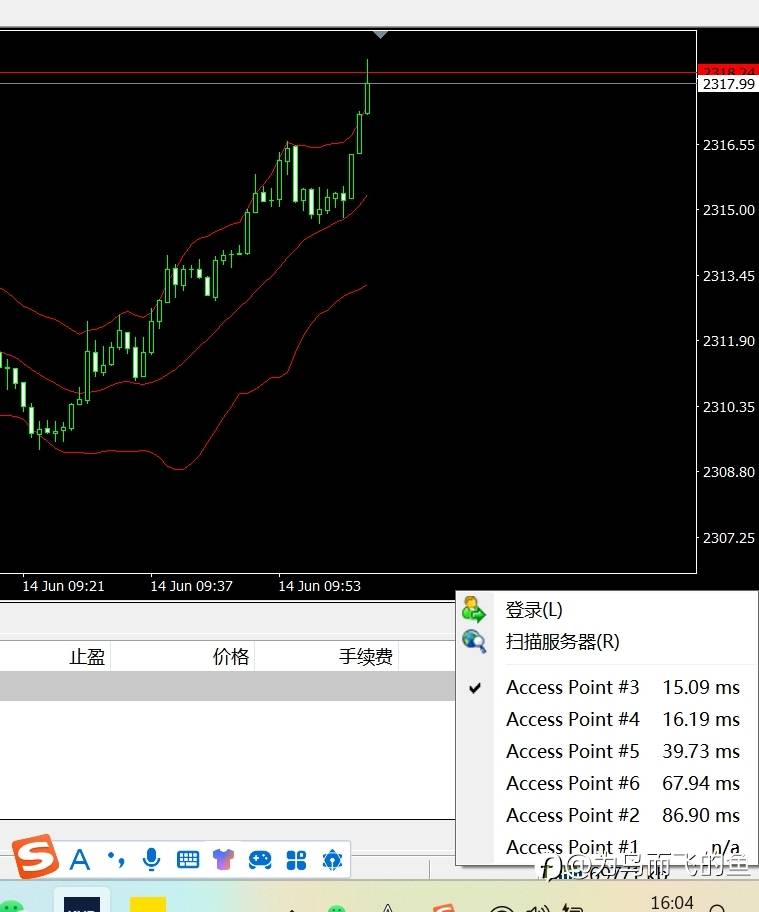This screenshot has height=912, width=759.
Task: Click the 67.94 ms latency value
Action: pos(701,783)
